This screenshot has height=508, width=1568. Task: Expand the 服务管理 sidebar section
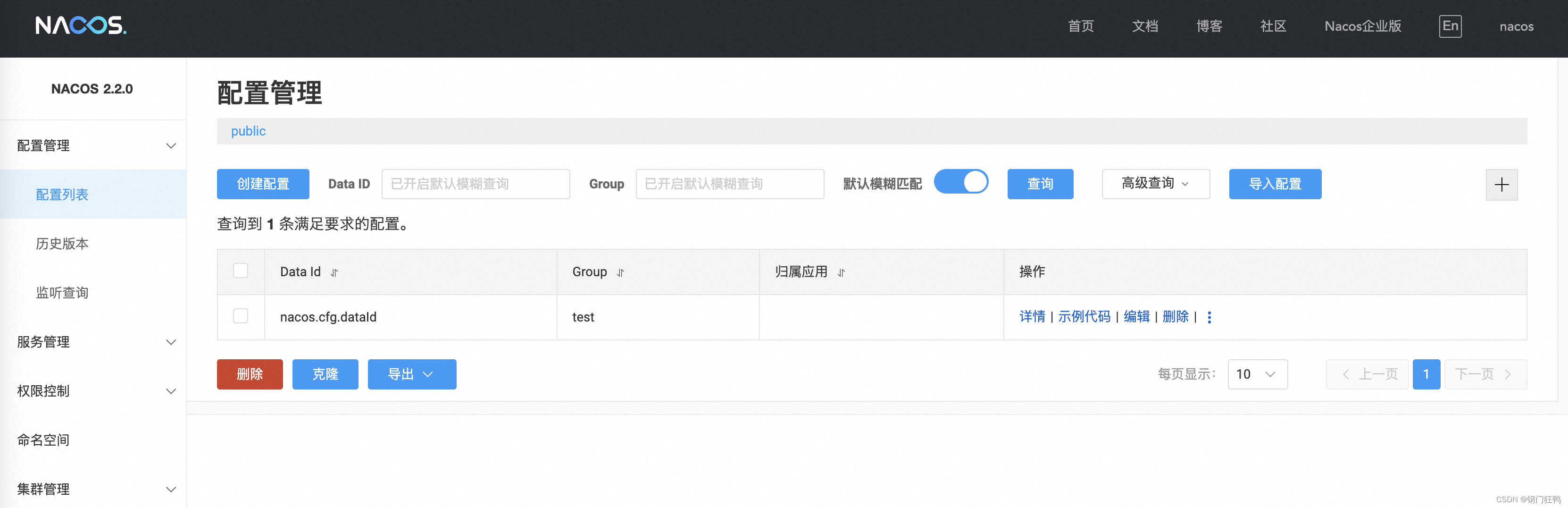(x=93, y=342)
